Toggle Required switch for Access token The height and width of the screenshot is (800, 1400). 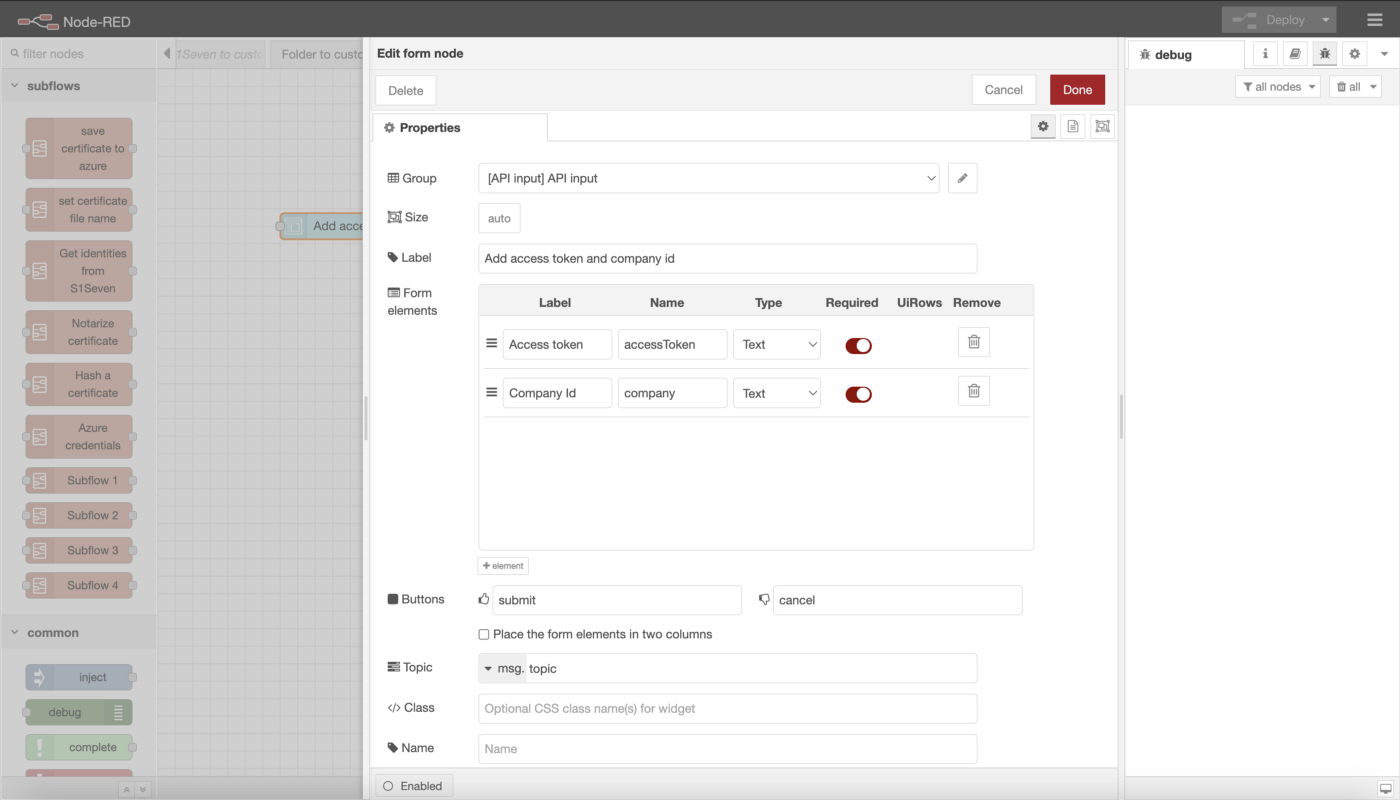858,345
